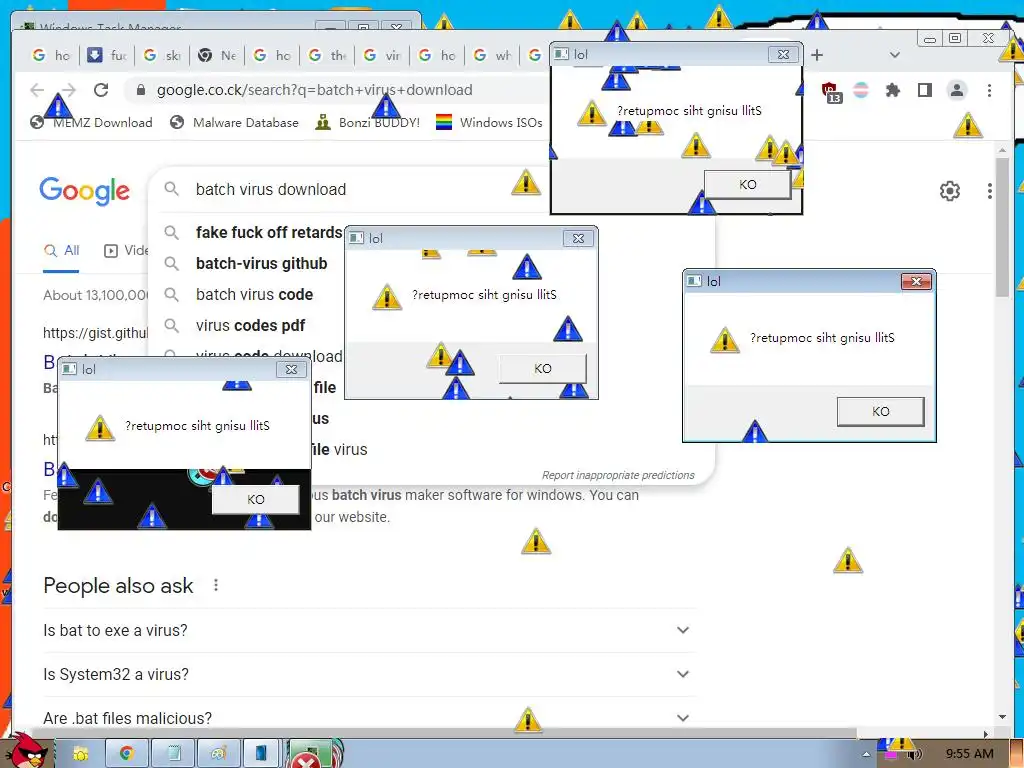Switch to the 'sk' Google tab
Viewport: 1024px width, 768px height.
click(x=163, y=56)
